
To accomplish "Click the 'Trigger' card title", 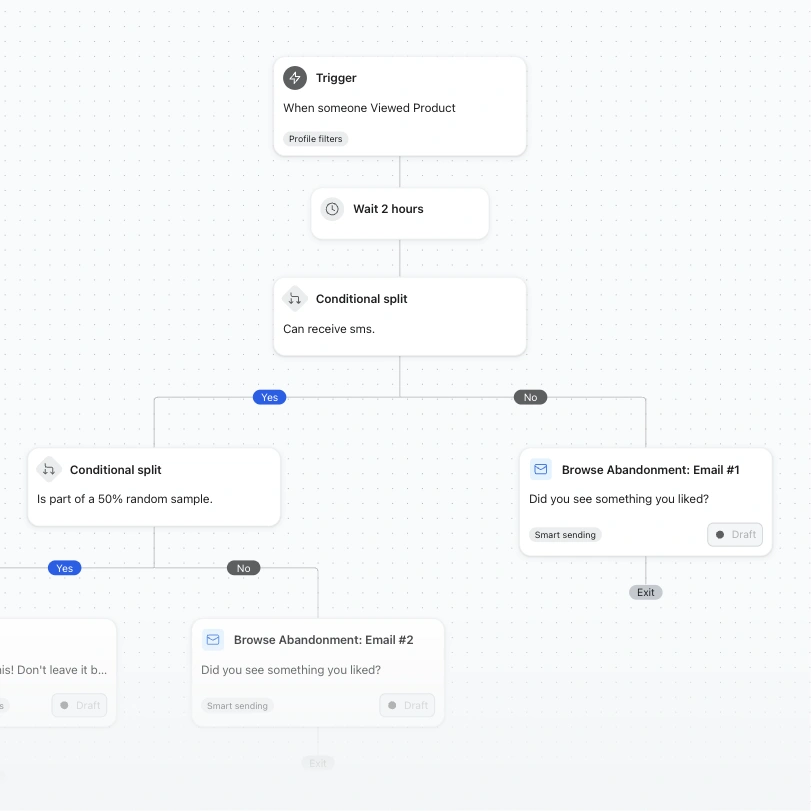I will coord(336,78).
